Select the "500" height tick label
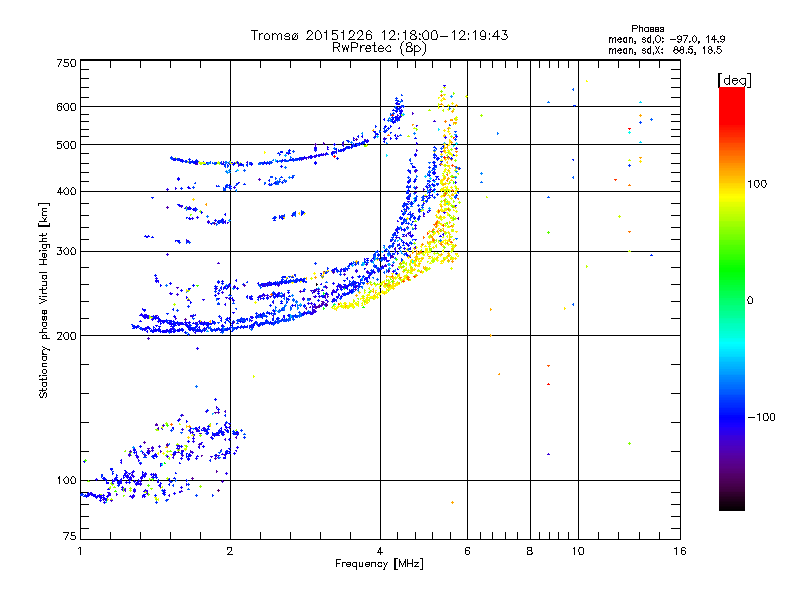Viewport: 800px width, 600px height. (66, 145)
